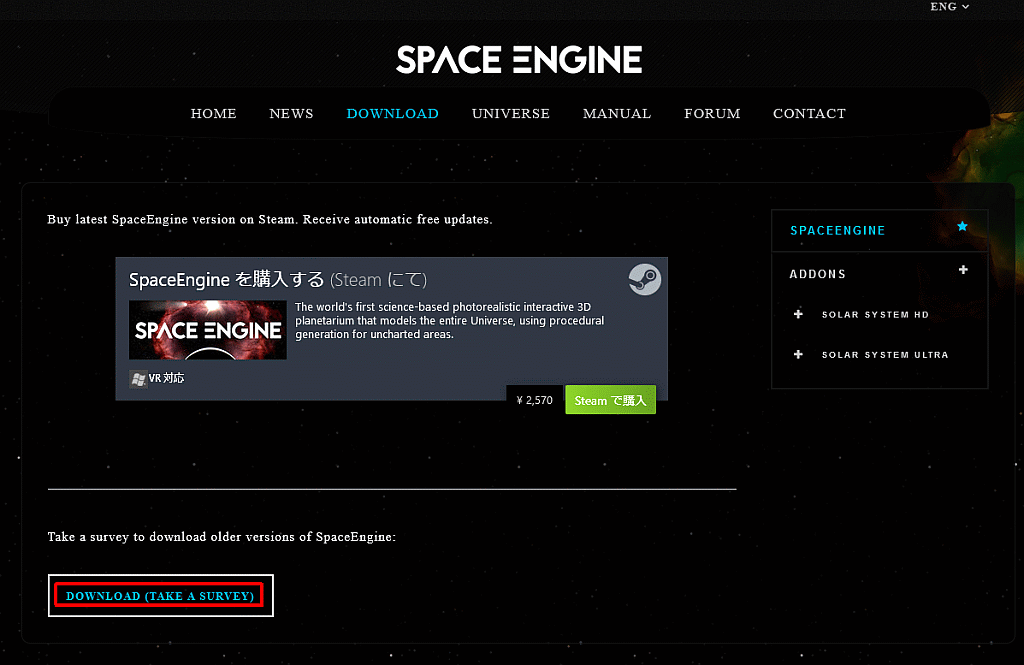
Task: Open the Steam logo icon in widget
Action: click(645, 280)
